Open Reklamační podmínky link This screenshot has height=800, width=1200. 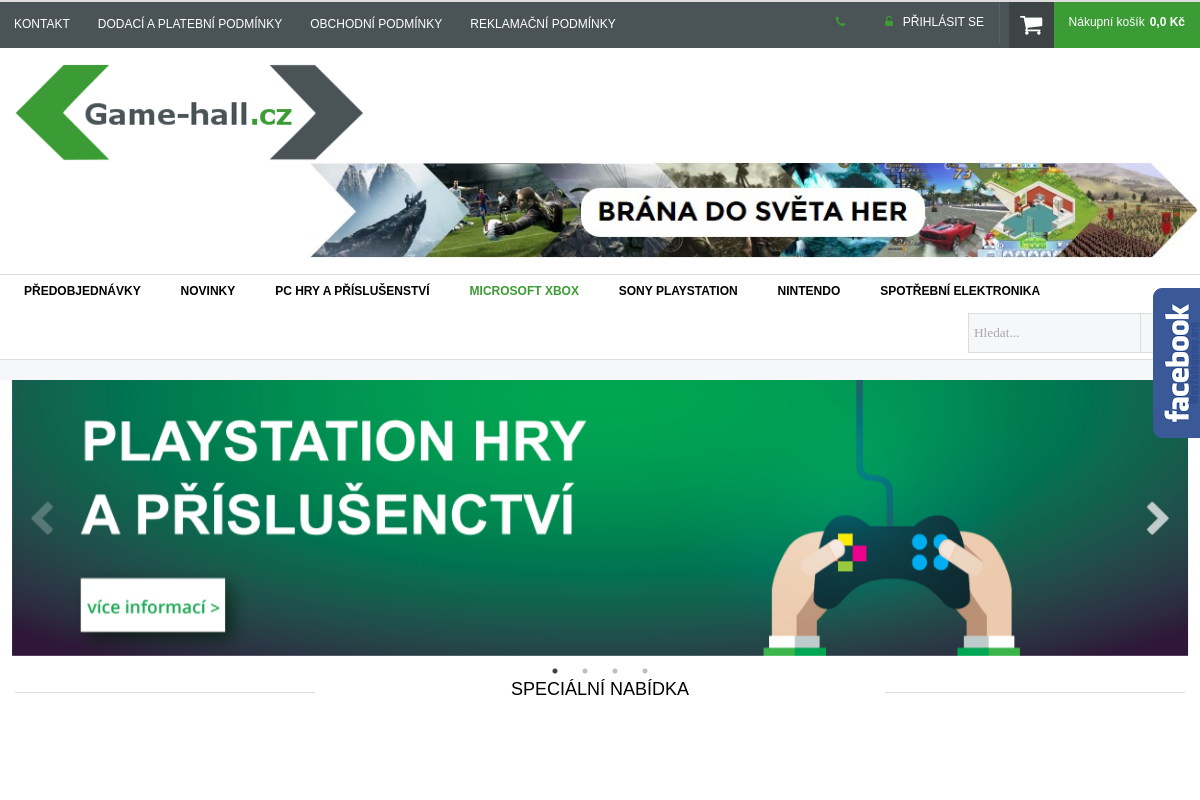point(543,24)
